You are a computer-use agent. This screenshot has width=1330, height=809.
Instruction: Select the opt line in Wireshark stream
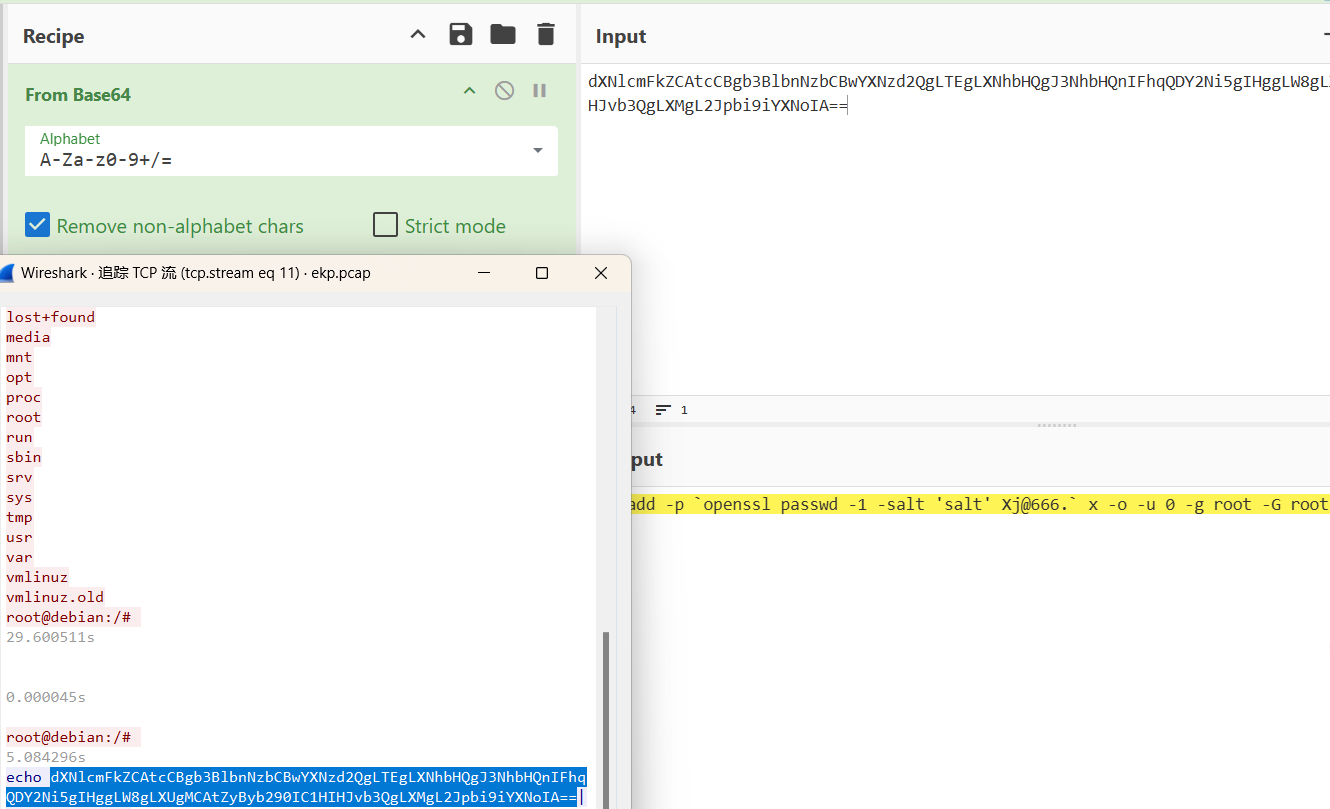tap(19, 377)
